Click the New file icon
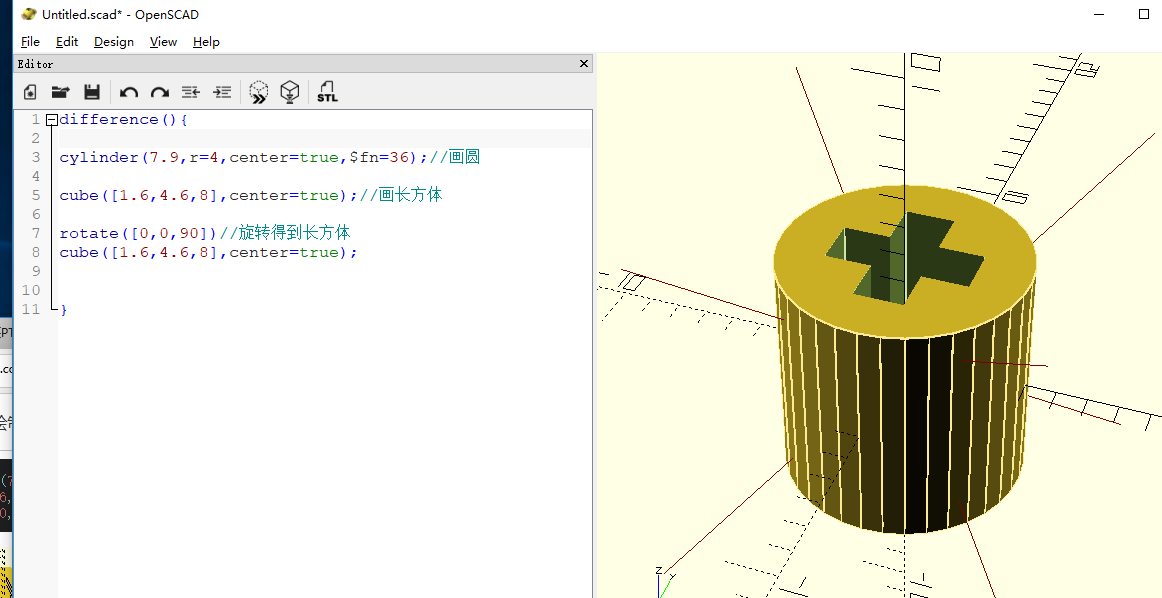Image resolution: width=1162 pixels, height=598 pixels. (30, 92)
